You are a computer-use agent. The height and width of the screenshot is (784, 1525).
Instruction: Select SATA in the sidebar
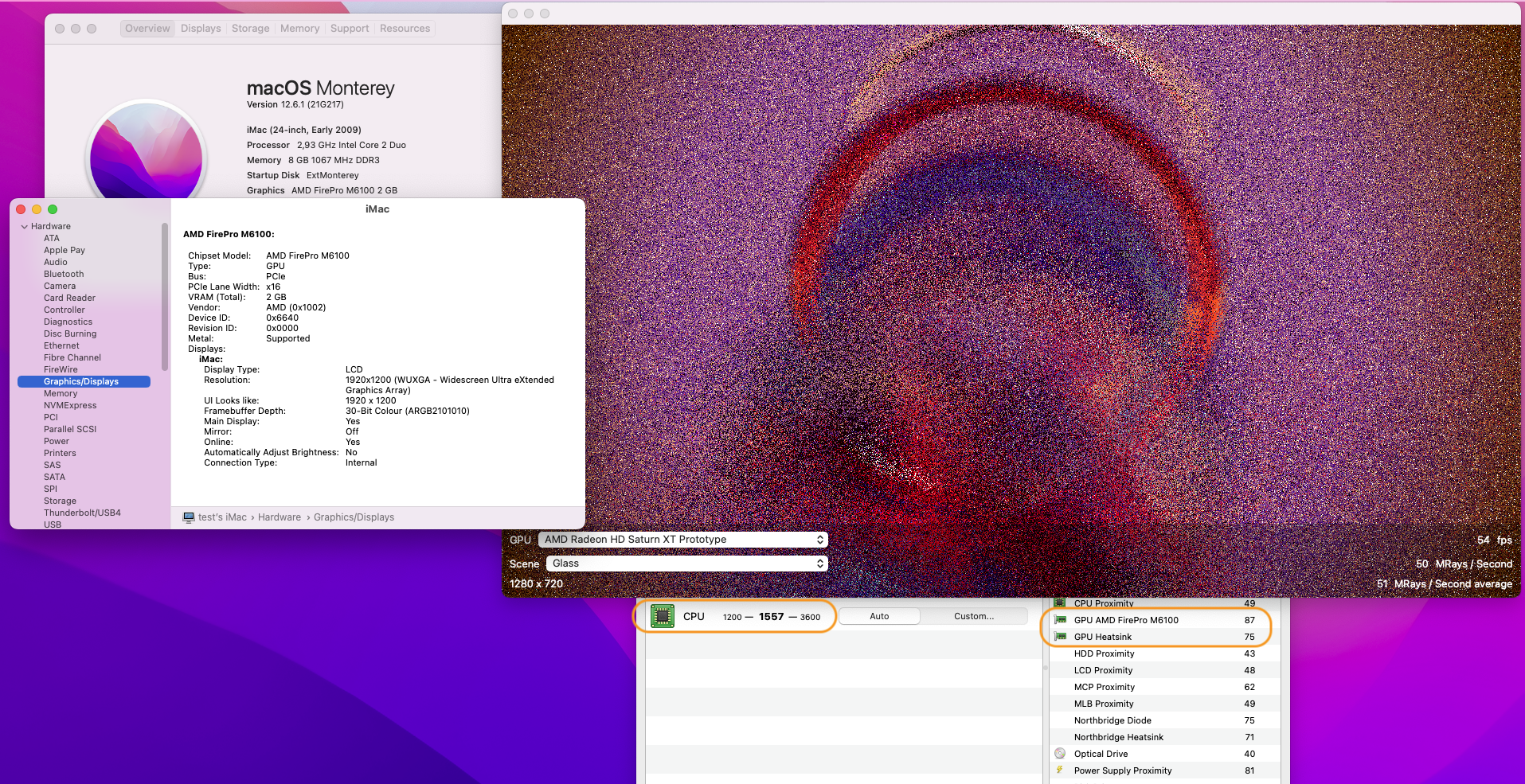click(x=55, y=478)
